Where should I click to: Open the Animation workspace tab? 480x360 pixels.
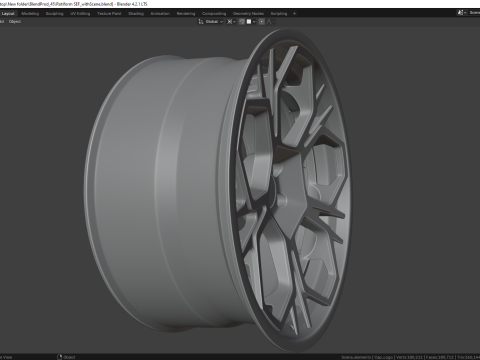click(x=160, y=14)
